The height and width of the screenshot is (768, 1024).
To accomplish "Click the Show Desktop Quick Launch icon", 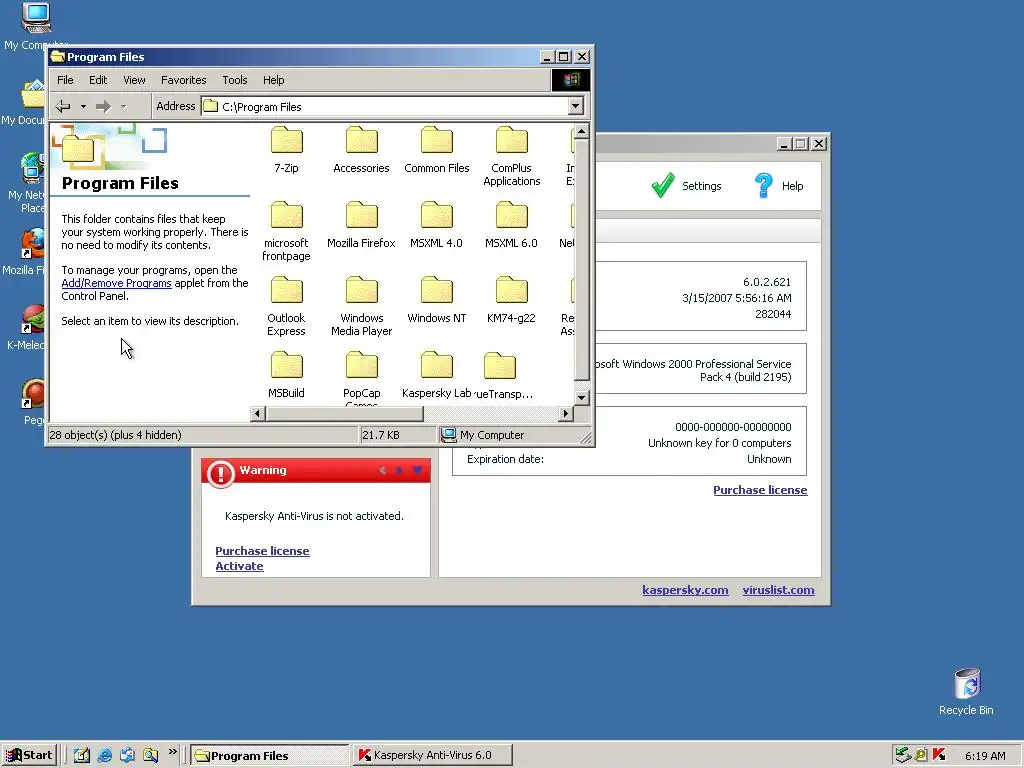I will tap(82, 755).
